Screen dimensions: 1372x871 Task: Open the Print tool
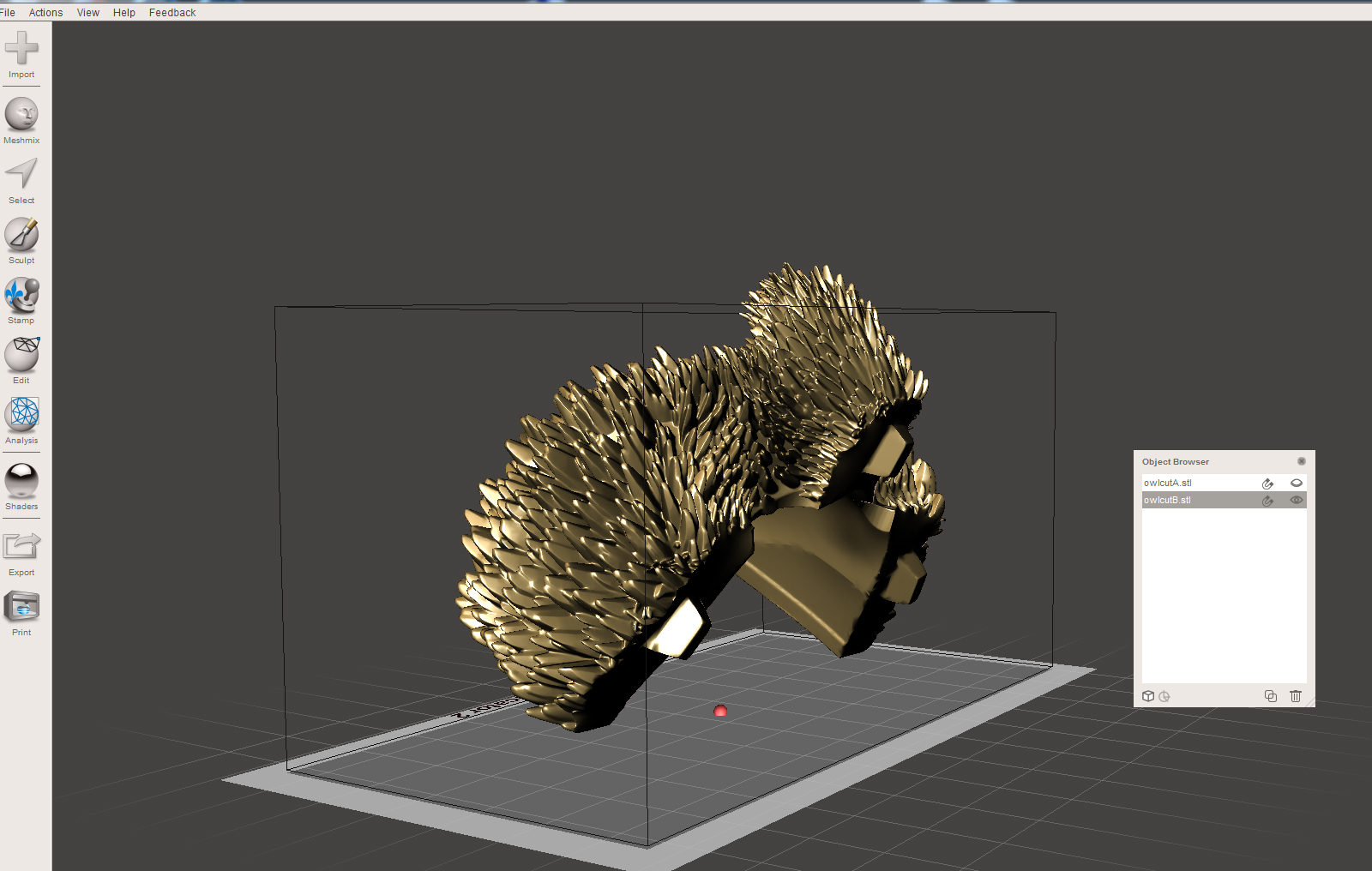[21, 610]
